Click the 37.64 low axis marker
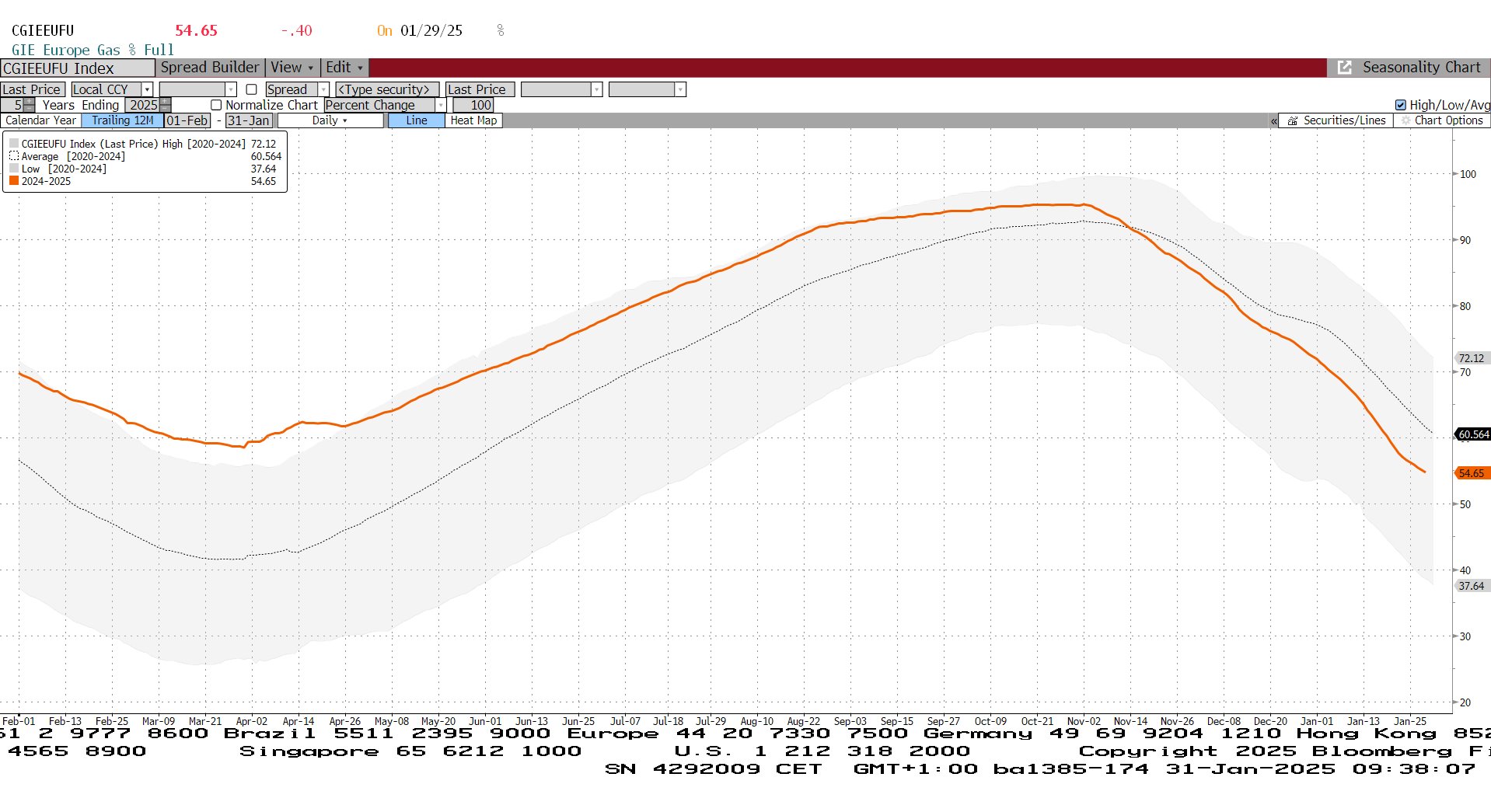This screenshot has height=812, width=1491. (x=1471, y=586)
